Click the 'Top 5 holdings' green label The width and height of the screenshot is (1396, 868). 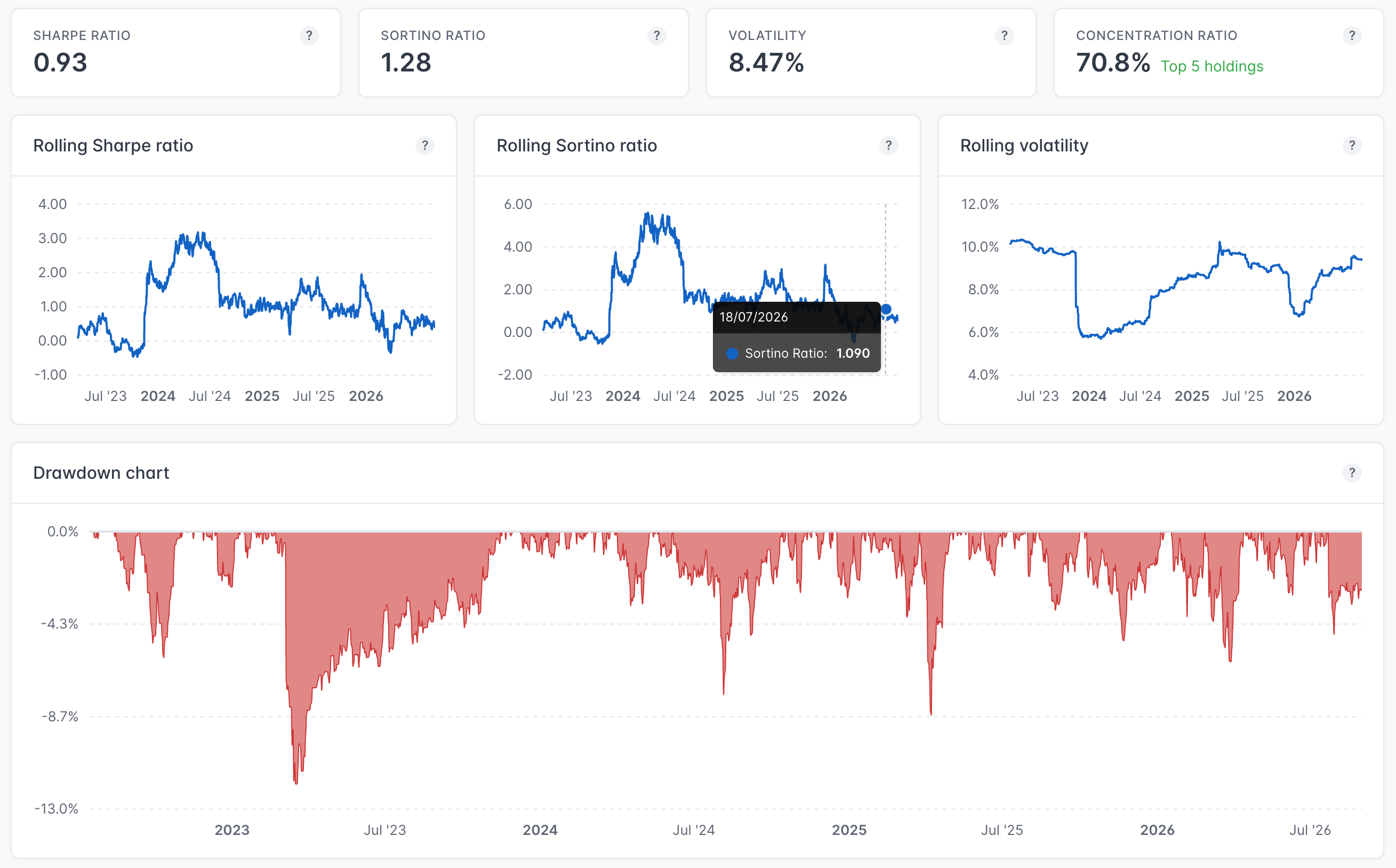click(1212, 67)
